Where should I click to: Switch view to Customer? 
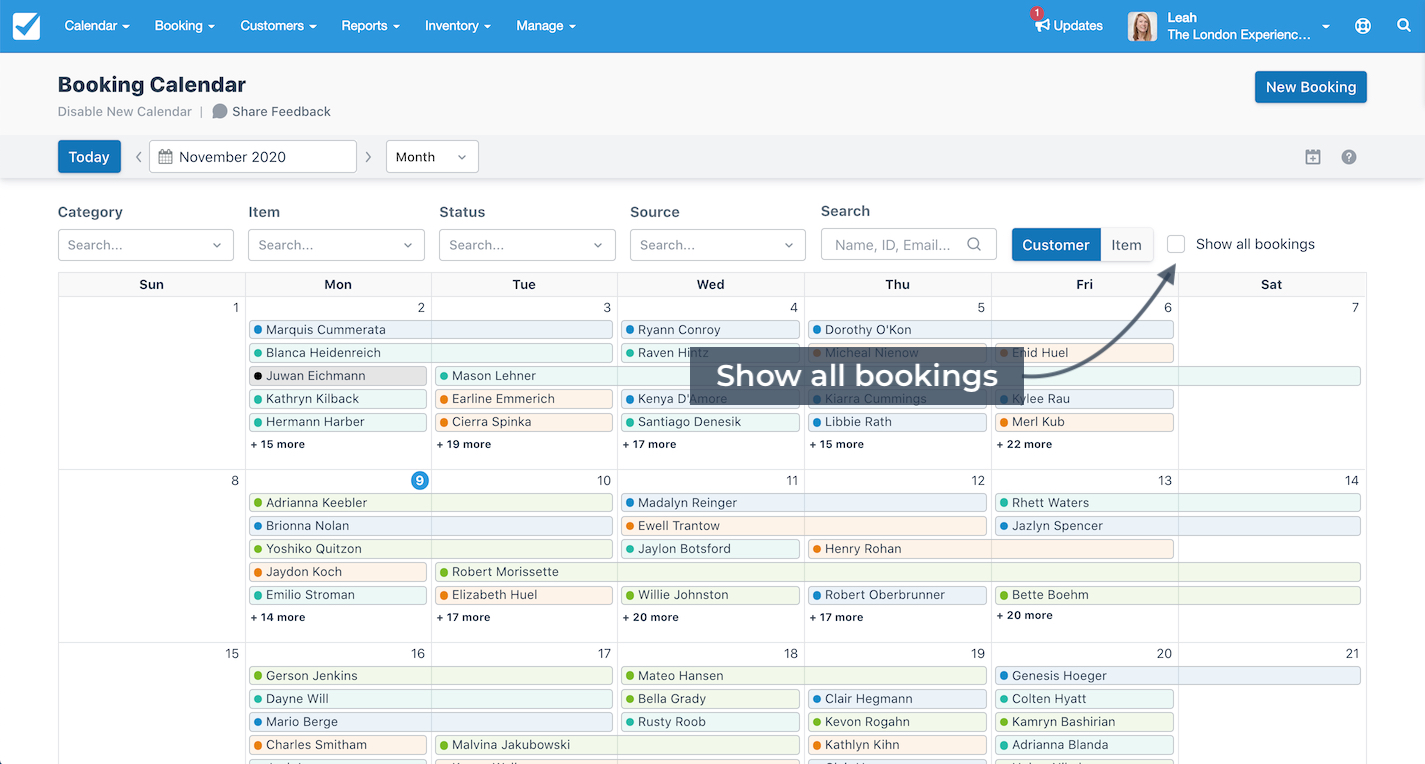pyautogui.click(x=1056, y=245)
